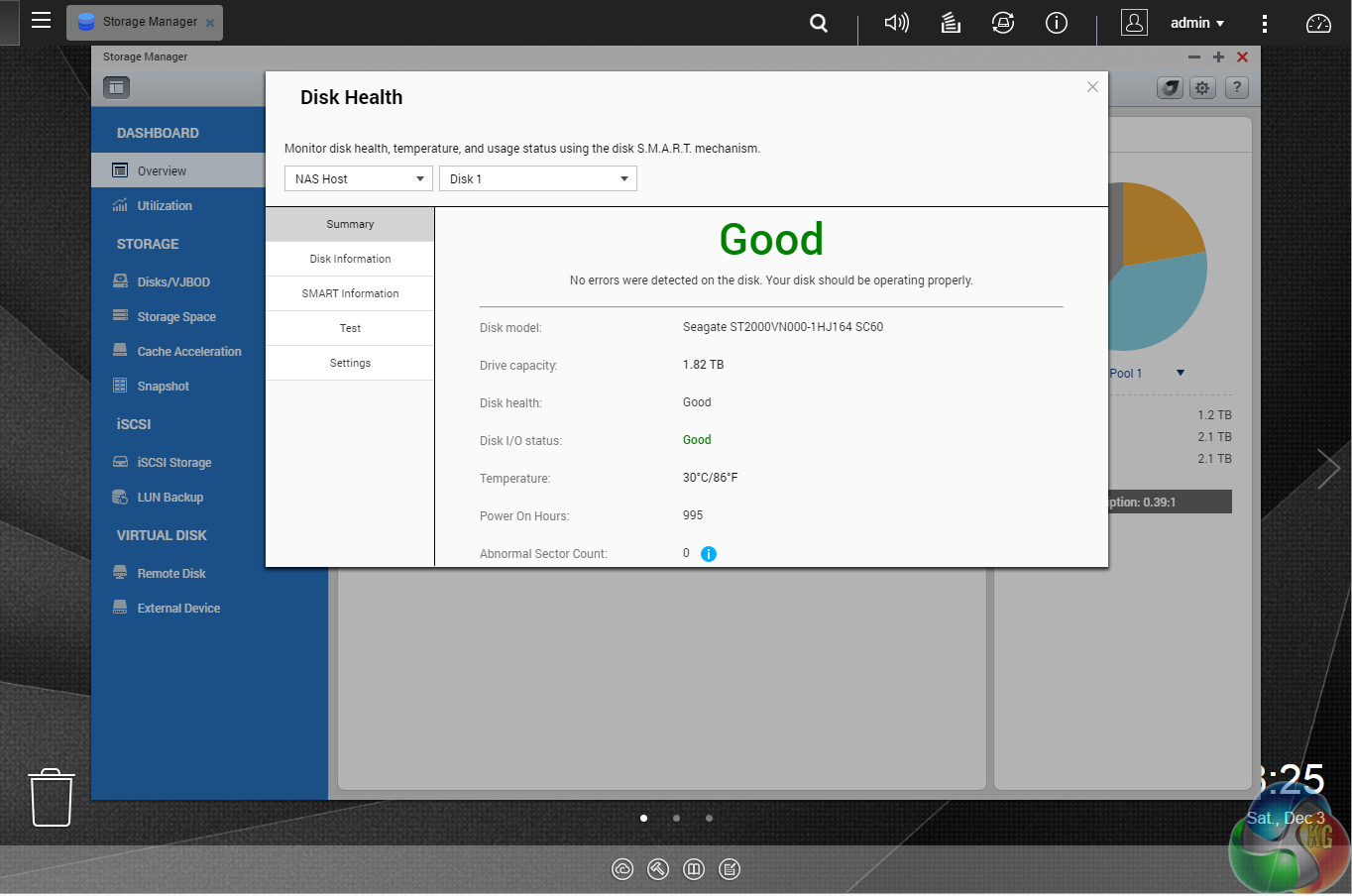The image size is (1352, 896).
Task: Open the main hamburger menu
Action: tap(41, 21)
